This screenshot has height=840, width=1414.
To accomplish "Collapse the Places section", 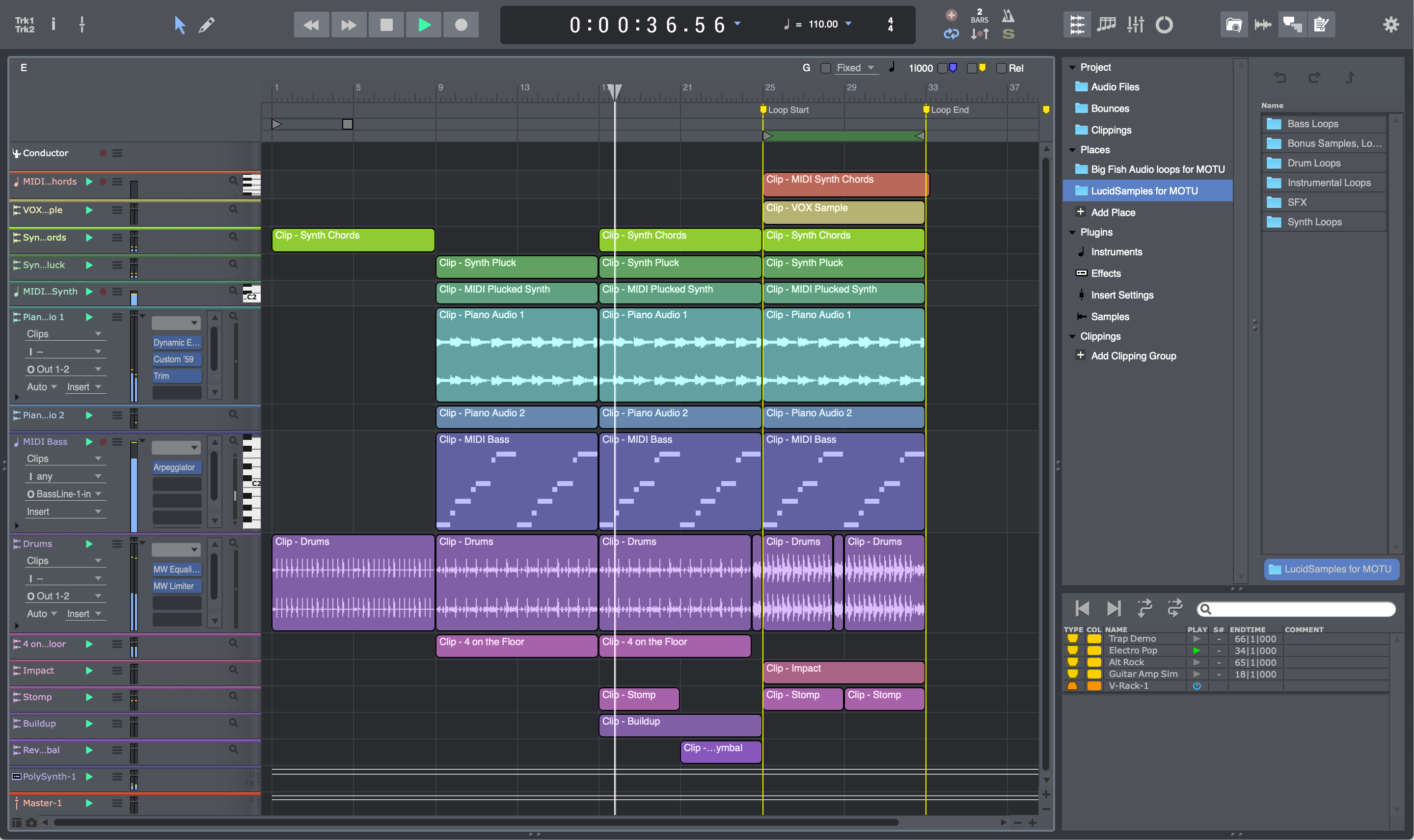I will (1072, 150).
